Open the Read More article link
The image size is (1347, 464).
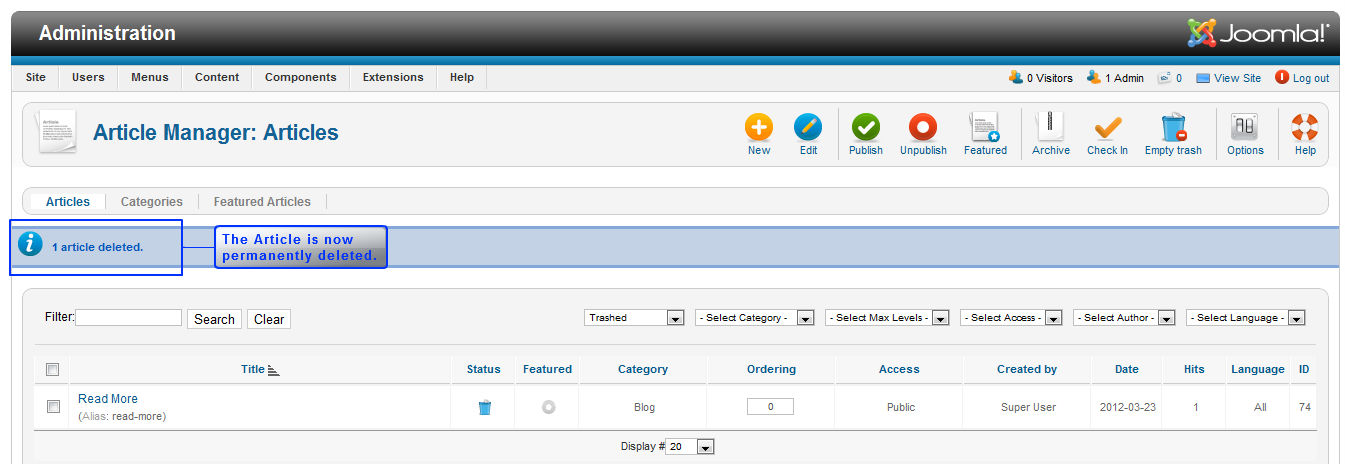pyautogui.click(x=108, y=399)
